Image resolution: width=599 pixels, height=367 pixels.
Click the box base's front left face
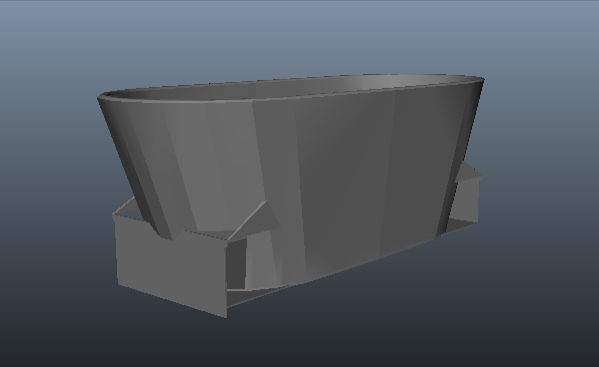point(170,267)
